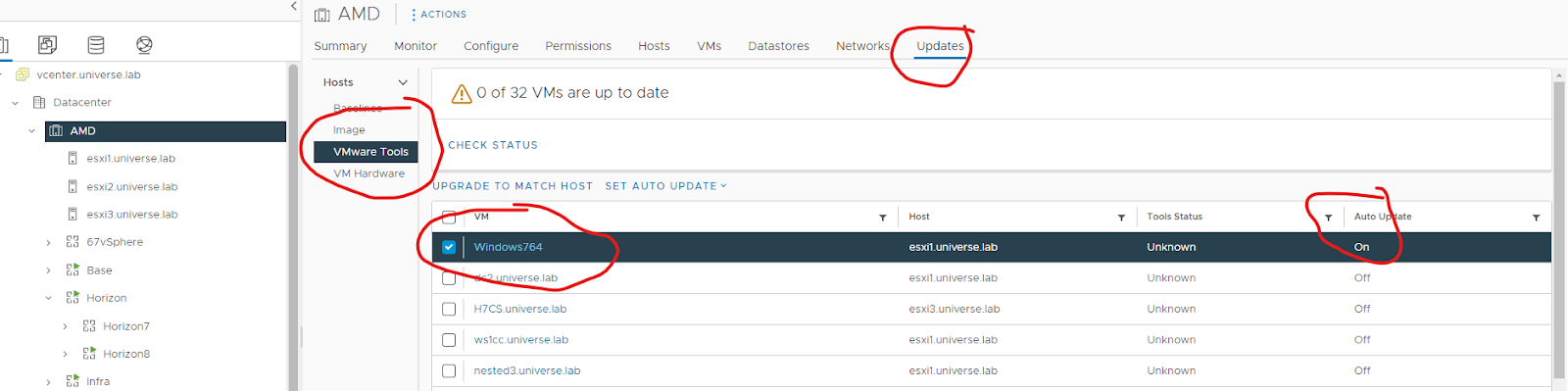
Task: Switch to the Monitor tab
Action: click(416, 46)
